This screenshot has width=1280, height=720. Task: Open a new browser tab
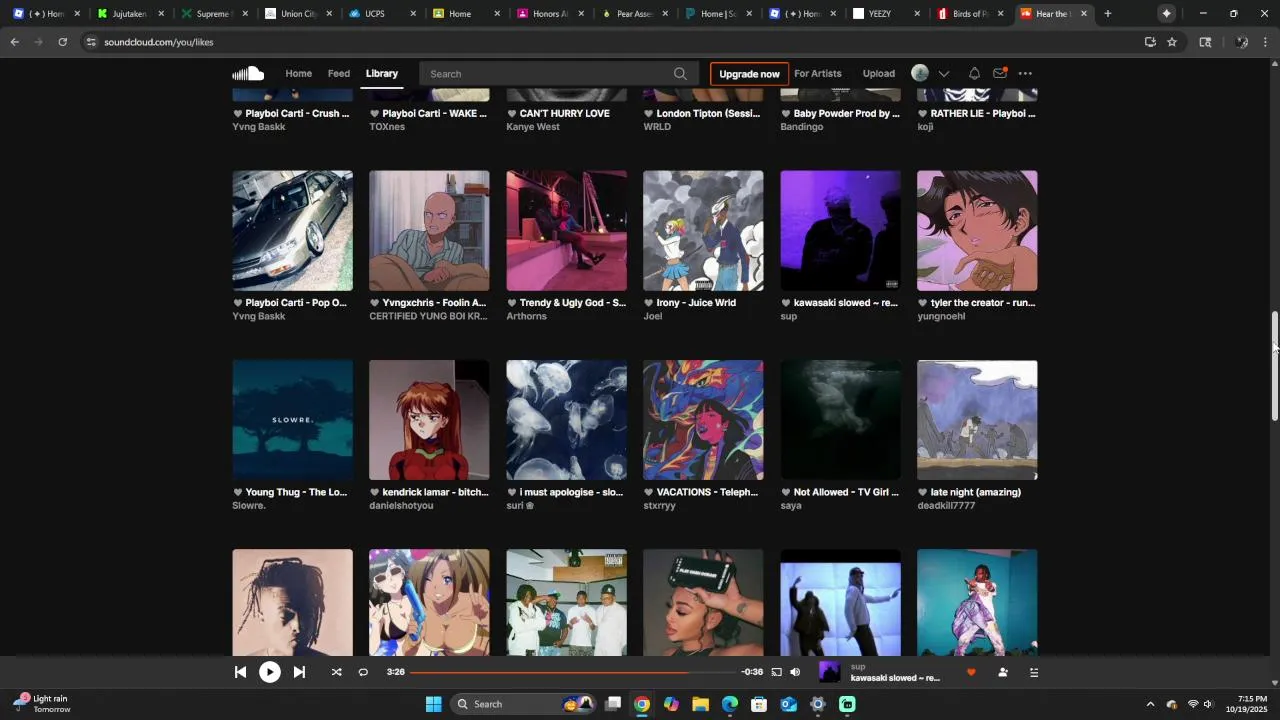tap(1108, 14)
